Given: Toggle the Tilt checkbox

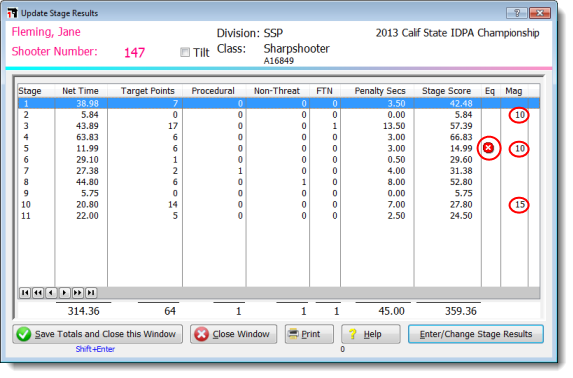Looking at the screenshot, I should [x=185, y=52].
